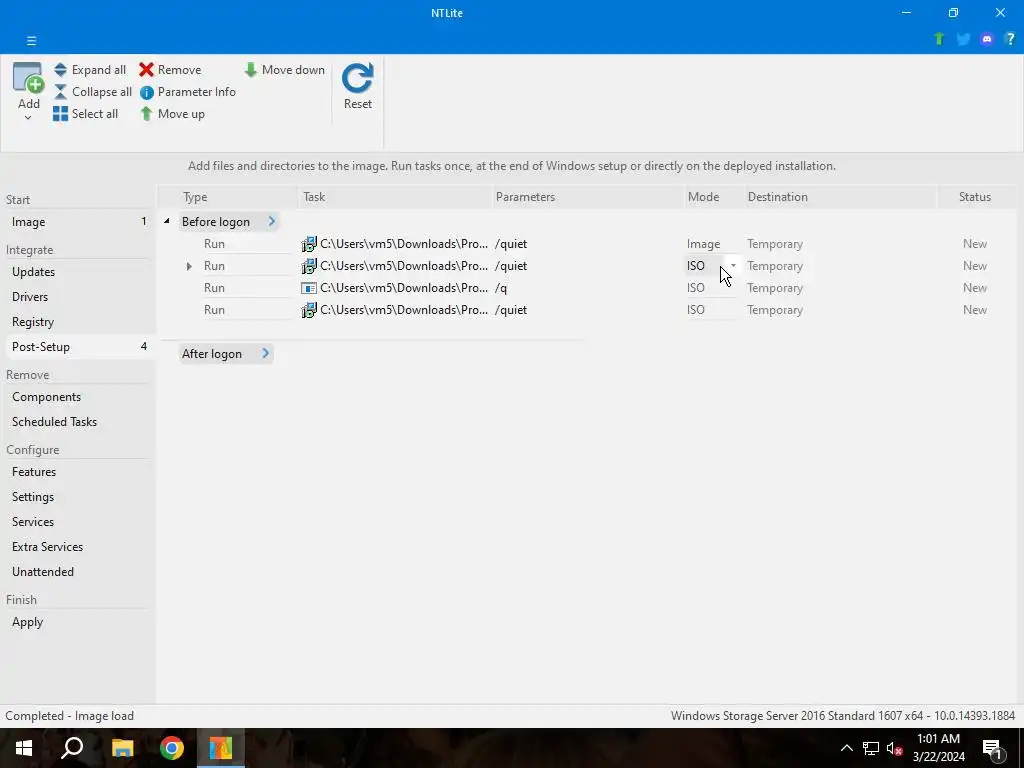This screenshot has width=1024, height=768.
Task: Open the Services page
Action: point(78,522)
